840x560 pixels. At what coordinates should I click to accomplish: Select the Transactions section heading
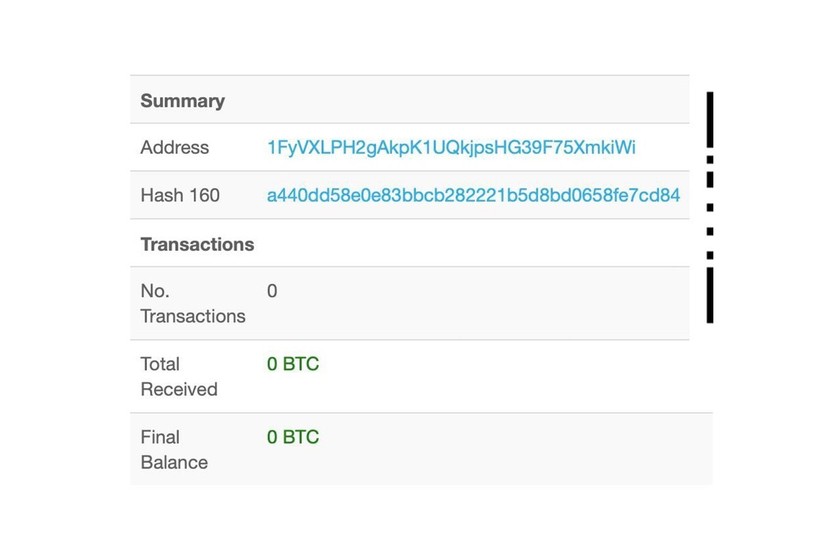[197, 244]
